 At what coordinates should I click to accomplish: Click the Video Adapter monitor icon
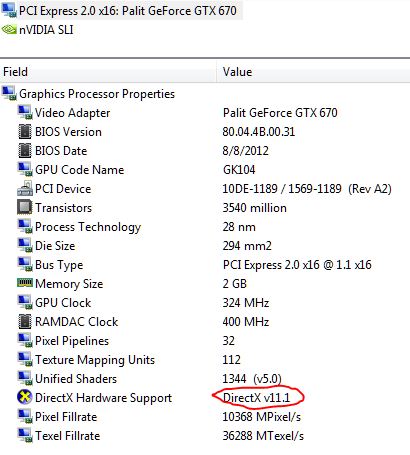pos(25,113)
